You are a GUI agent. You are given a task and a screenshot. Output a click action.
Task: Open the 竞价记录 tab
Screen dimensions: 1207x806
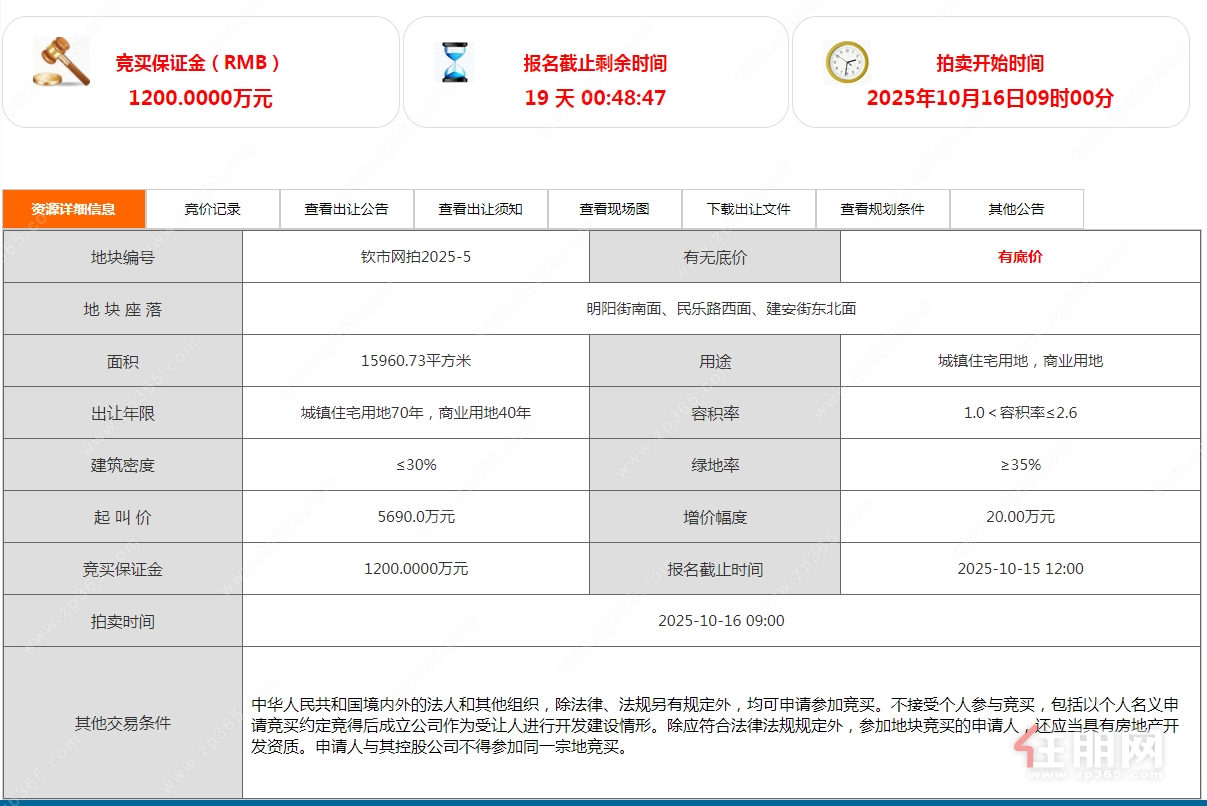[213, 209]
